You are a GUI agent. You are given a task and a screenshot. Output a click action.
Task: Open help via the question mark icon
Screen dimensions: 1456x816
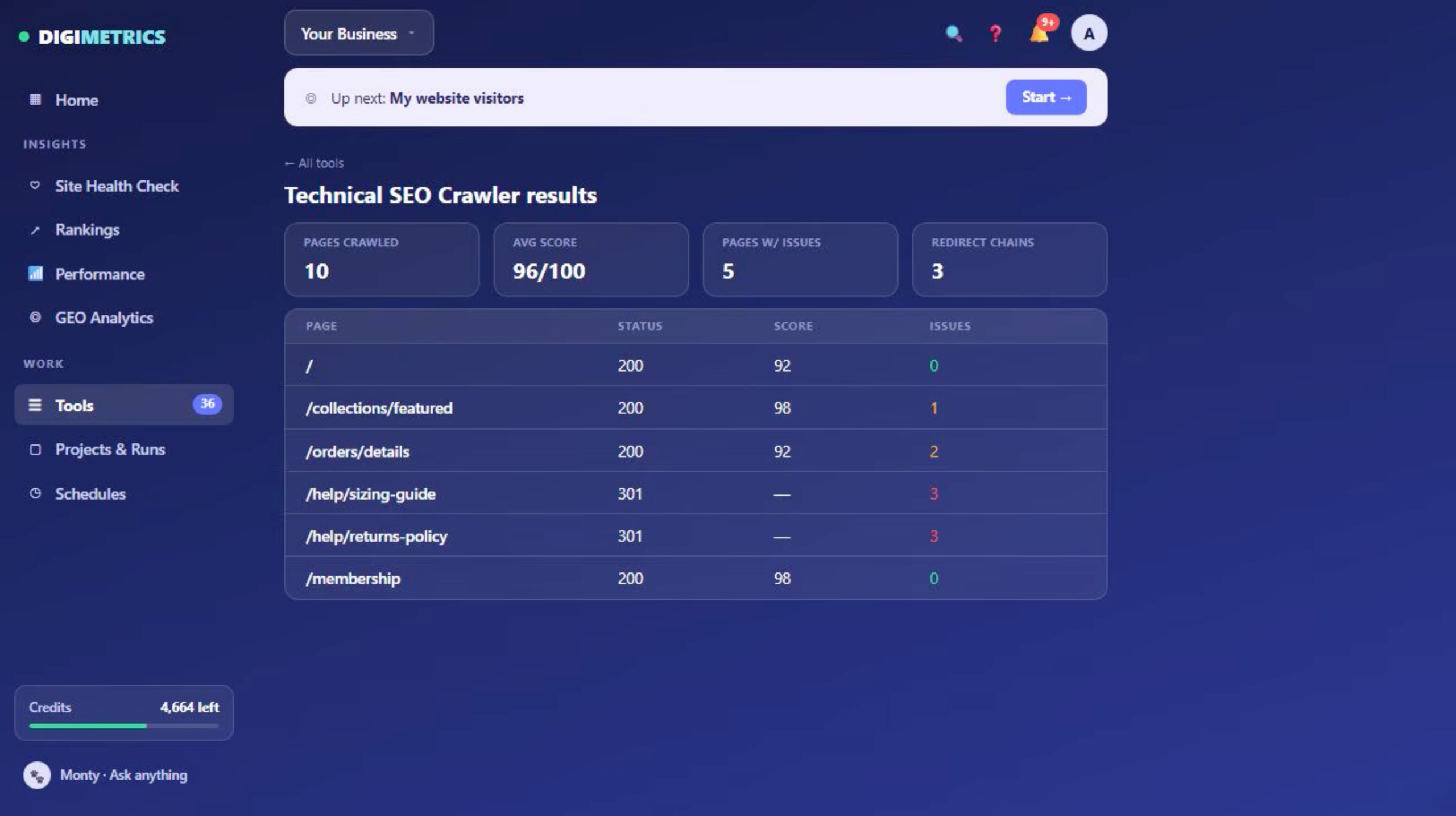pyautogui.click(x=995, y=34)
